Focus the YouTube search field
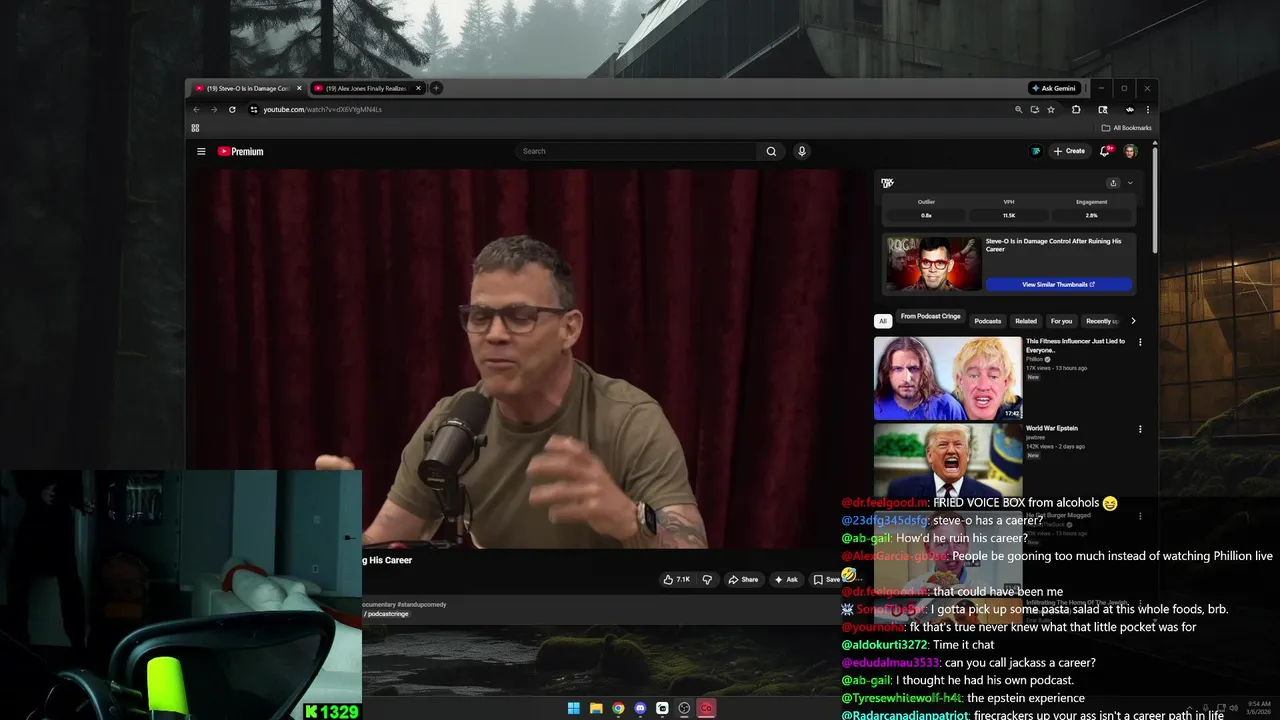Viewport: 1280px width, 720px height. click(x=637, y=151)
